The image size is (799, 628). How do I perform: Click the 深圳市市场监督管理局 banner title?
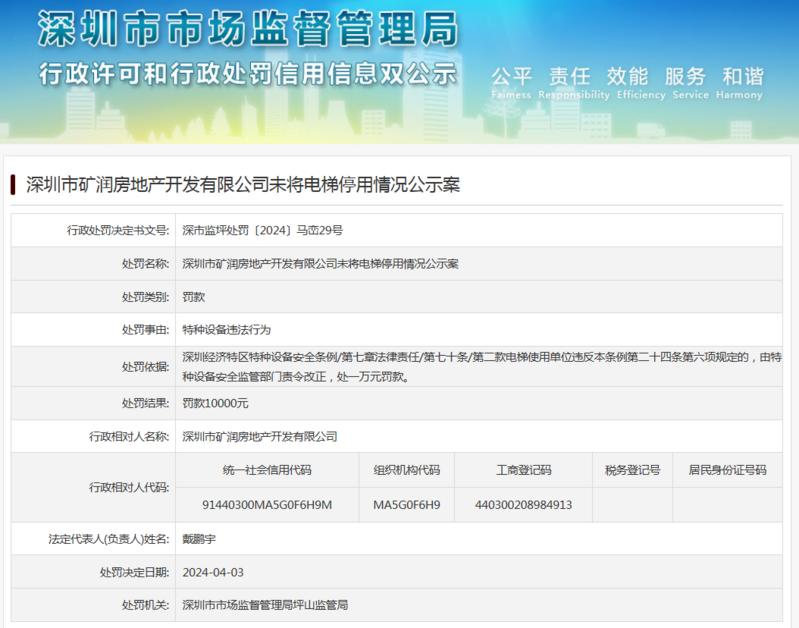(248, 29)
